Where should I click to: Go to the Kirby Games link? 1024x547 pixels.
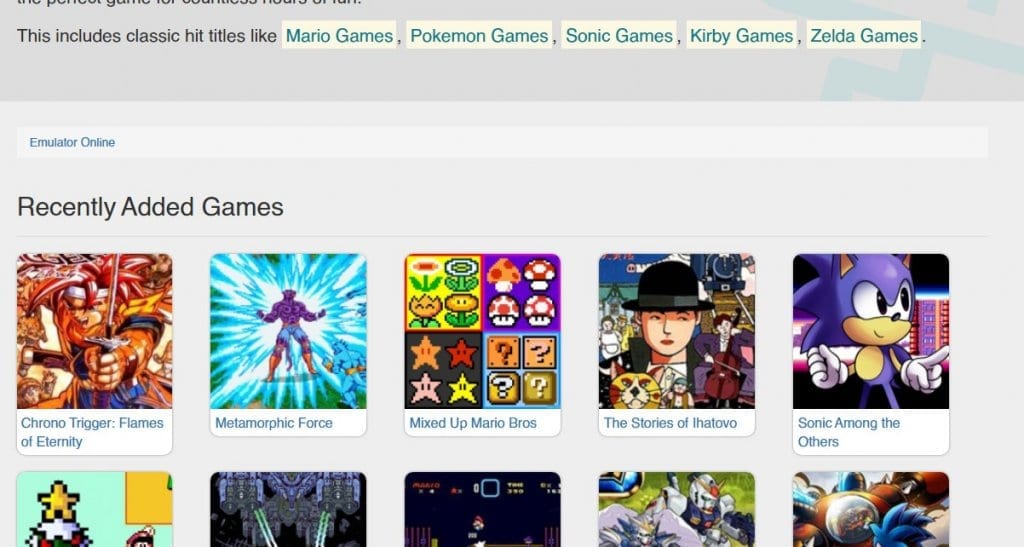(741, 35)
